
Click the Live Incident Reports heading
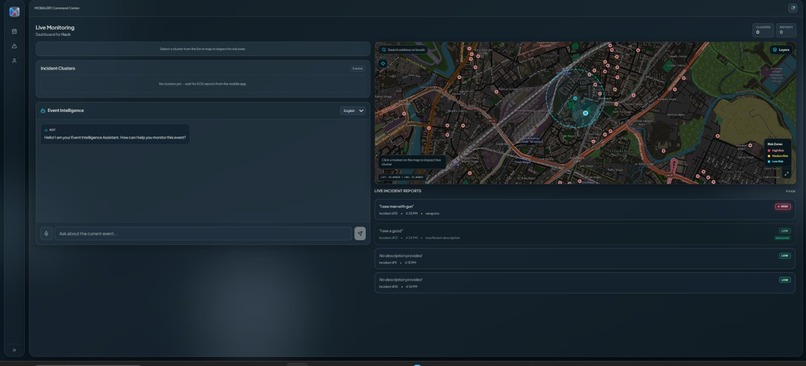point(398,191)
